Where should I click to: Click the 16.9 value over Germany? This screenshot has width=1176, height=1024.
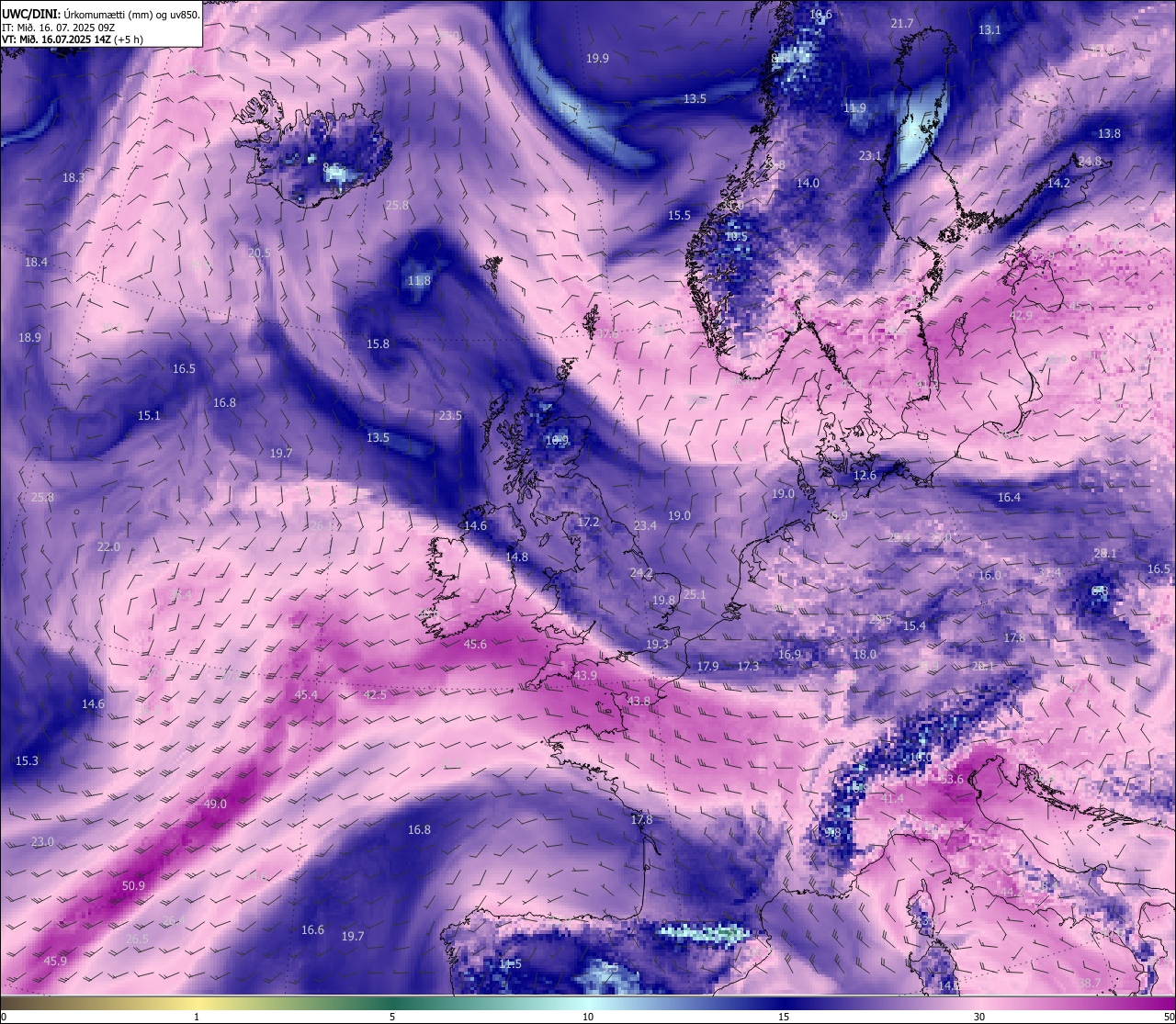[789, 654]
